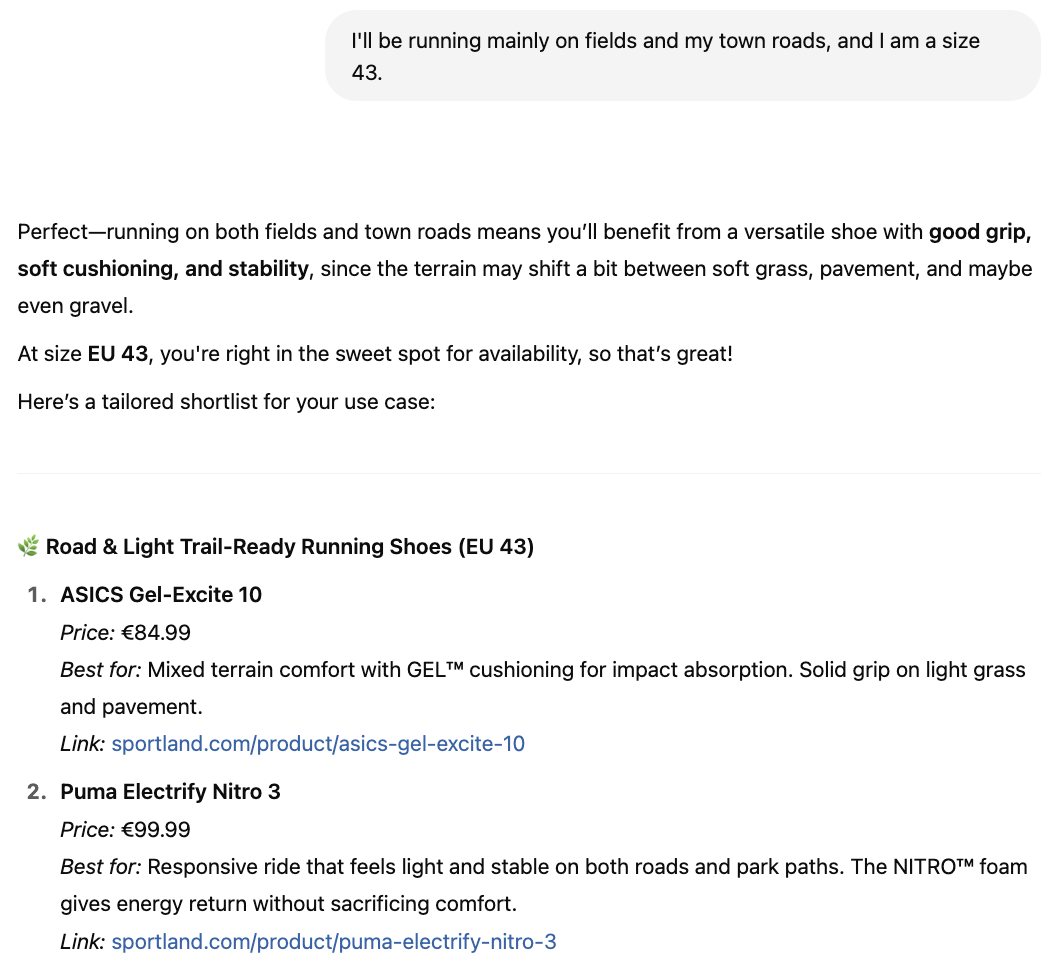Click the heading Road & Light Trail-Ready Running Shoes
This screenshot has width=1054, height=974.
(x=290, y=546)
